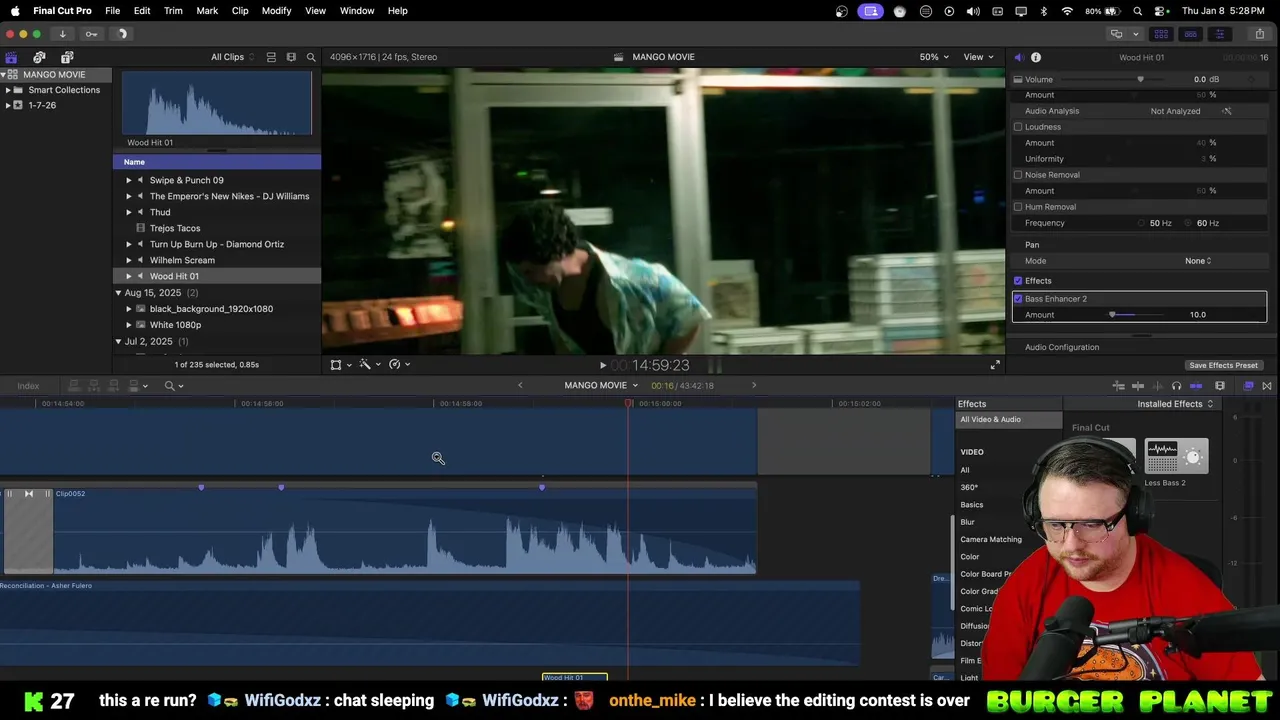Screen dimensions: 1280x720
Task: Toggle solo headphones icon in timeline
Action: pyautogui.click(x=1176, y=386)
